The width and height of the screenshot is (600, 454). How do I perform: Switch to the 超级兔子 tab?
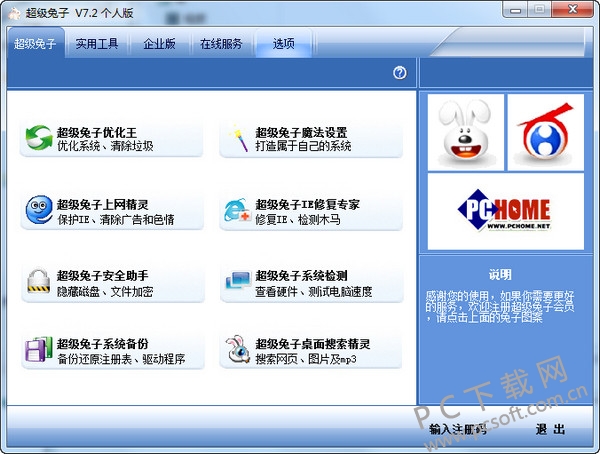click(x=36, y=44)
